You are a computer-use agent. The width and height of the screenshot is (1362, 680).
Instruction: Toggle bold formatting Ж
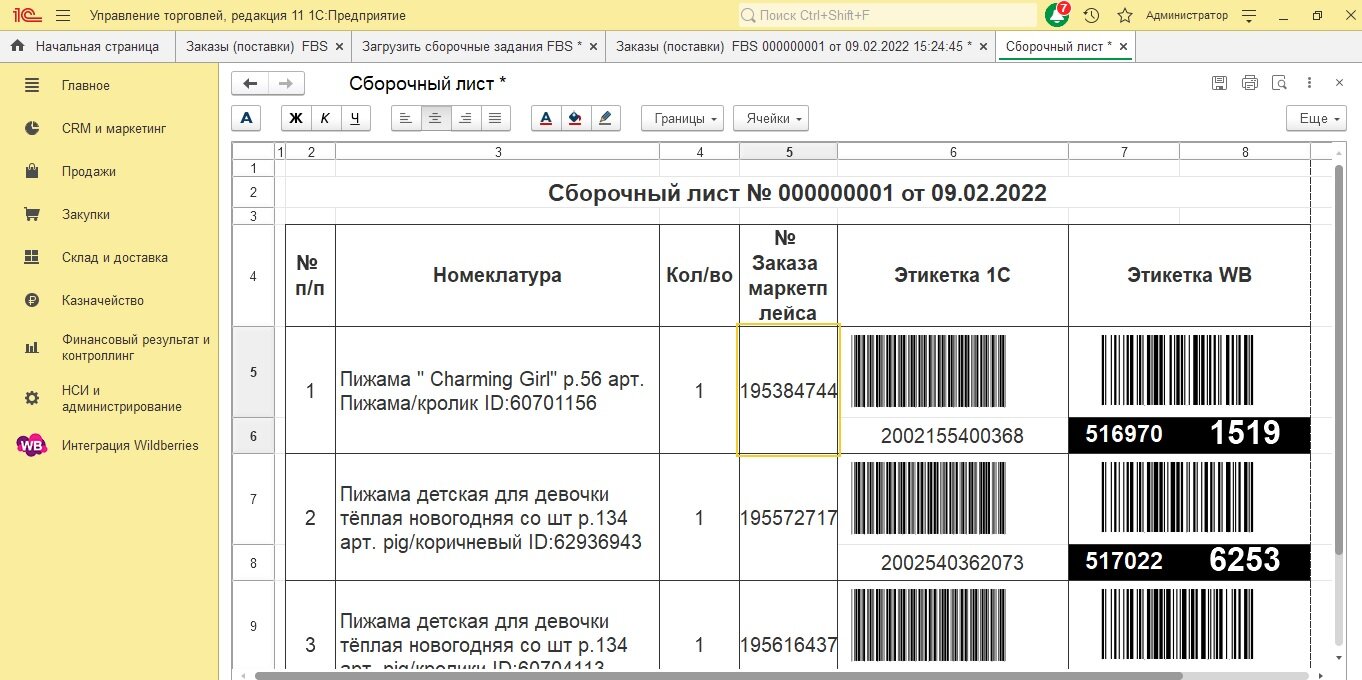(296, 118)
